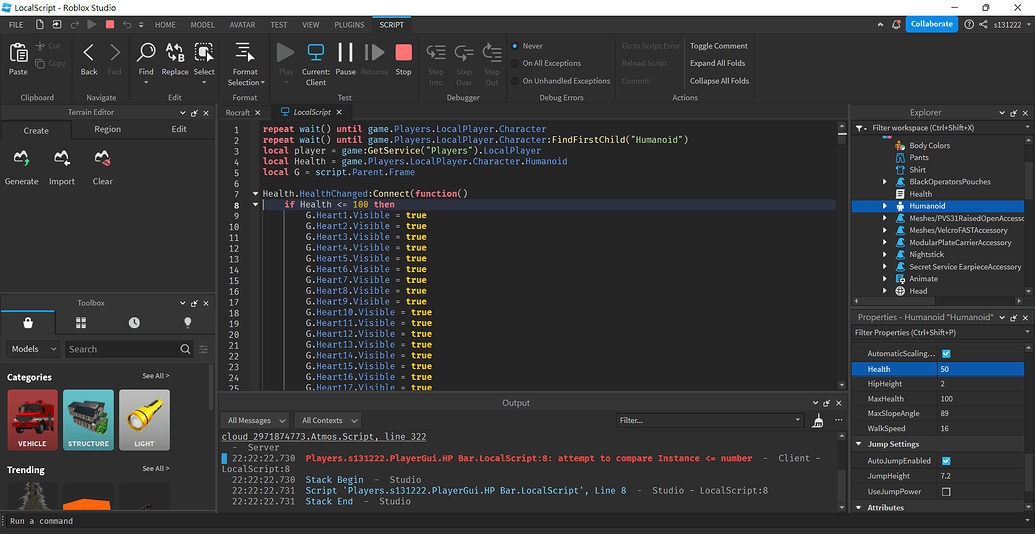Screen dimensions: 1035x534
Task: Click the Explorer panel vertical scrollbar
Action: coord(1029,218)
